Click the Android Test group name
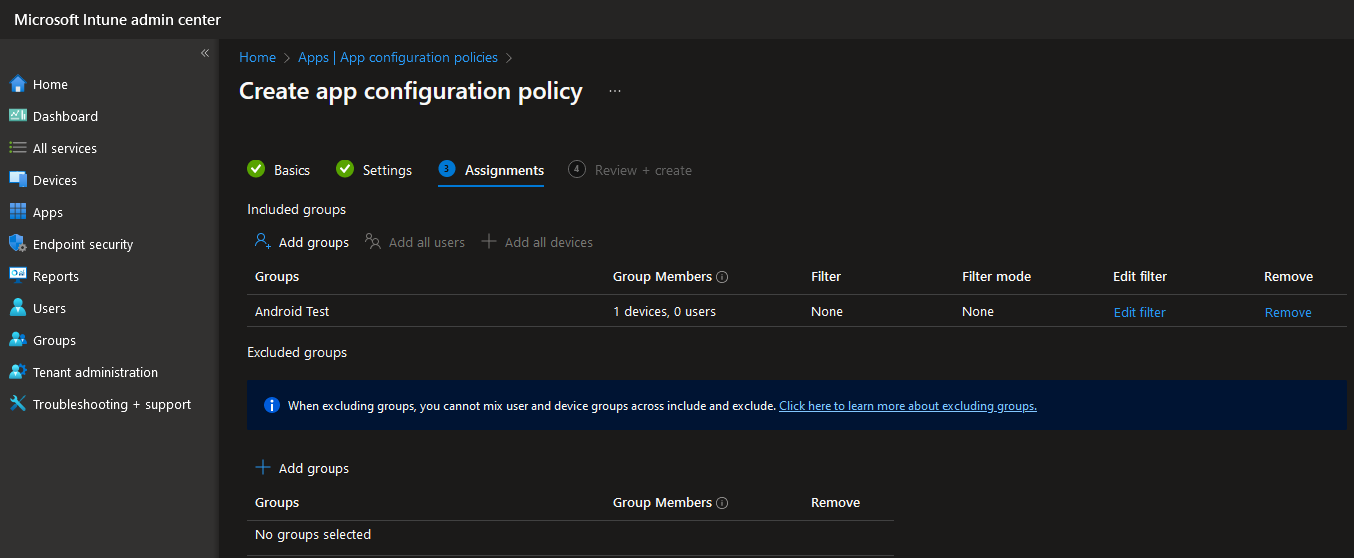The height and width of the screenshot is (558, 1354). [x=292, y=311]
